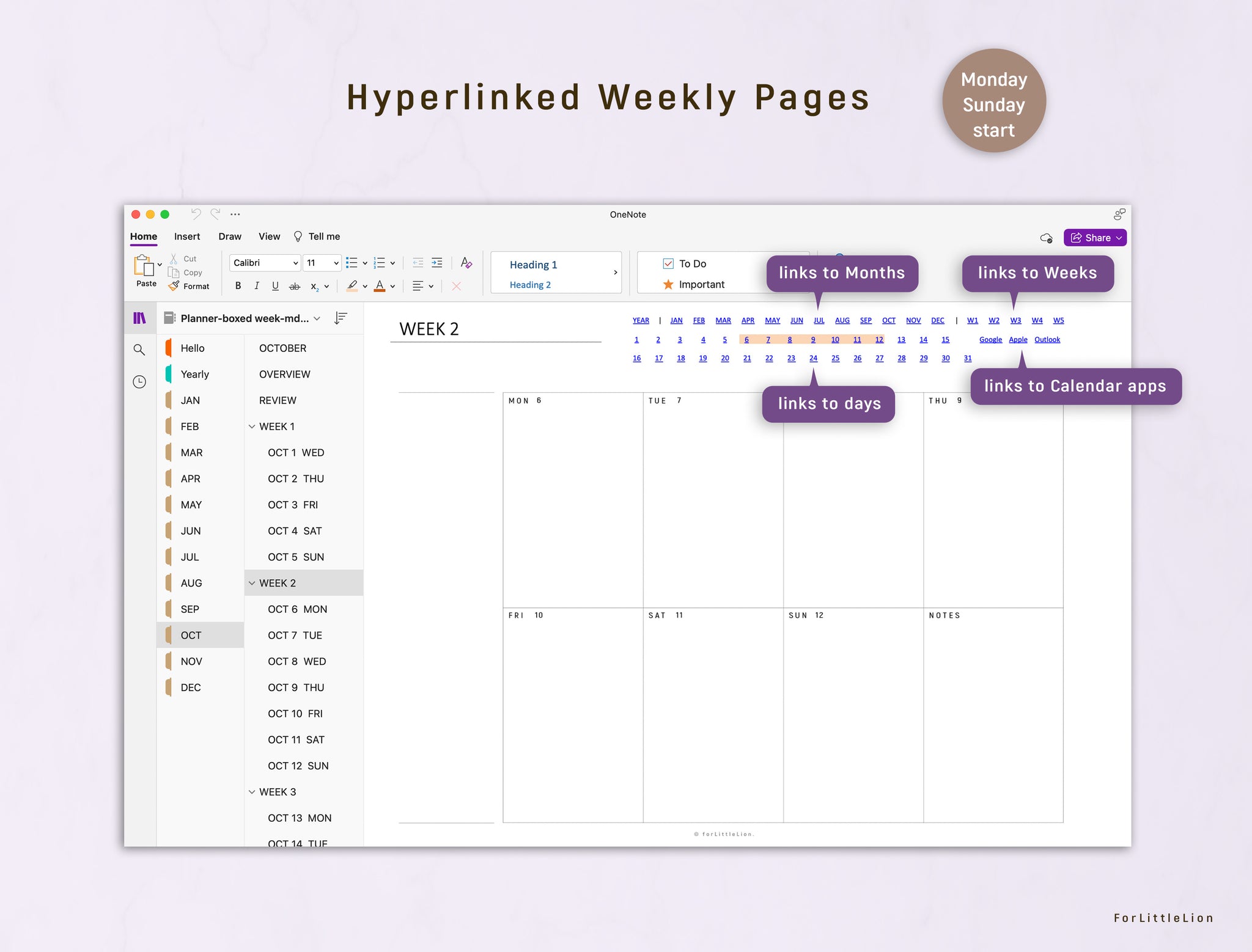Switch to the Insert tab
The image size is (1252, 952).
(x=187, y=236)
